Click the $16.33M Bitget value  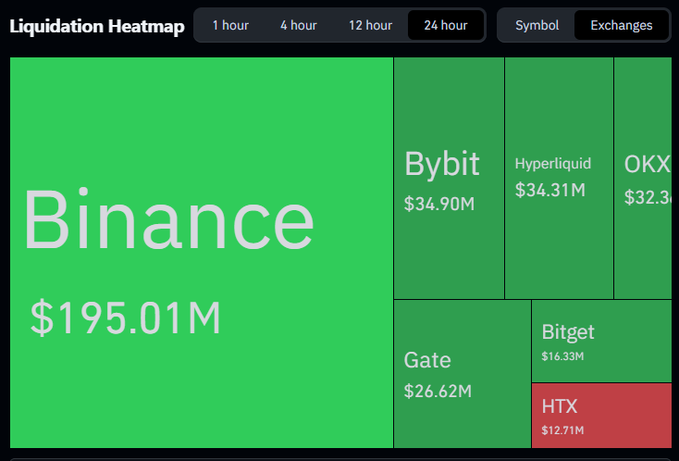[x=563, y=356]
